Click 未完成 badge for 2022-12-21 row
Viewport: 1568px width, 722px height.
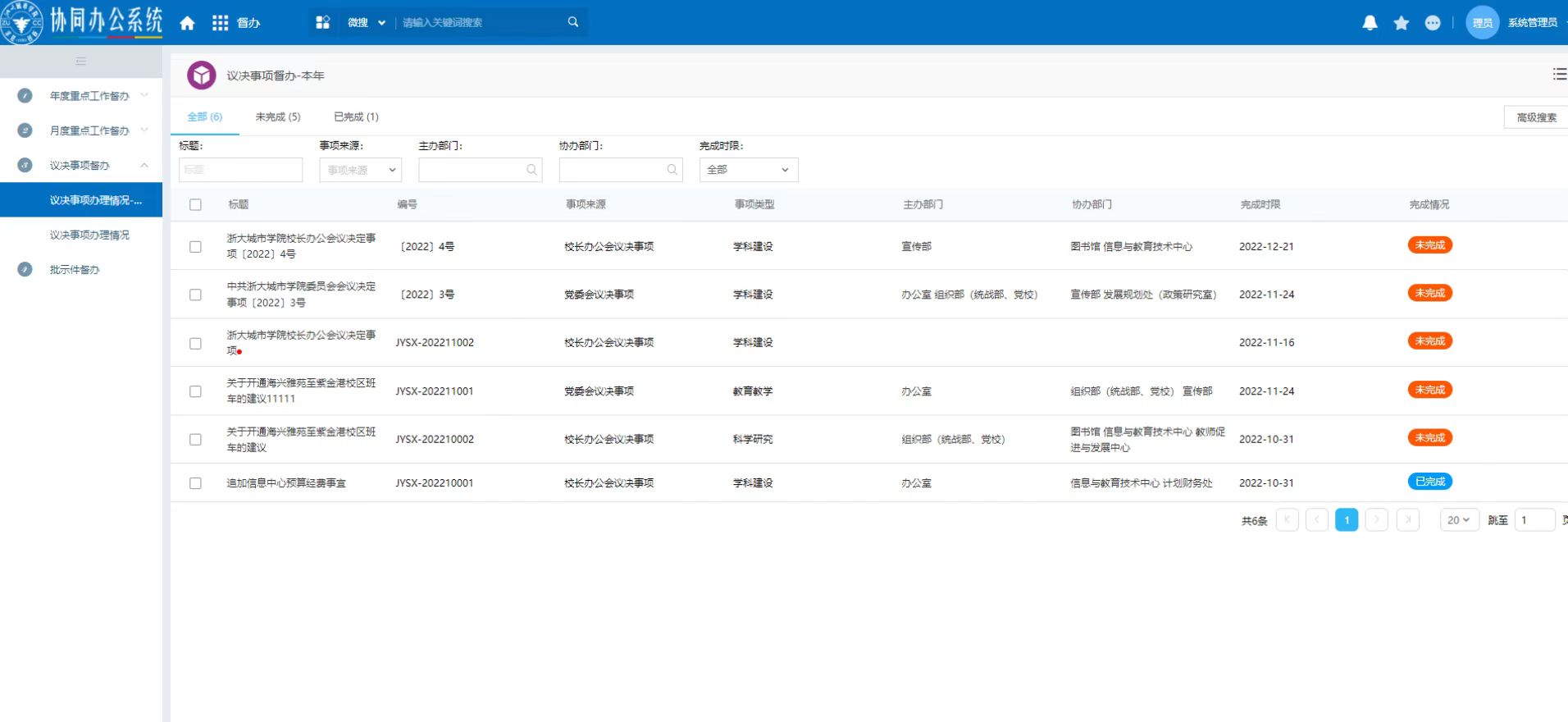click(x=1429, y=245)
